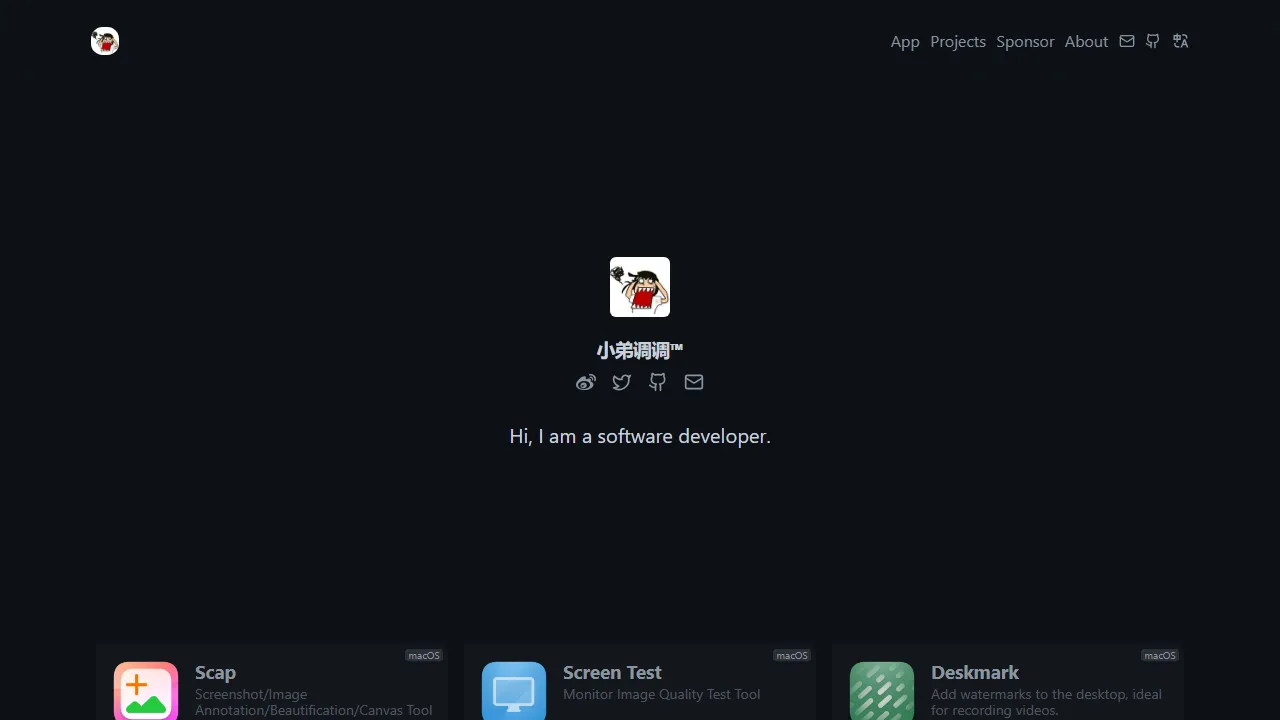
Task: Open the GitHub icon under the avatar
Action: (657, 382)
